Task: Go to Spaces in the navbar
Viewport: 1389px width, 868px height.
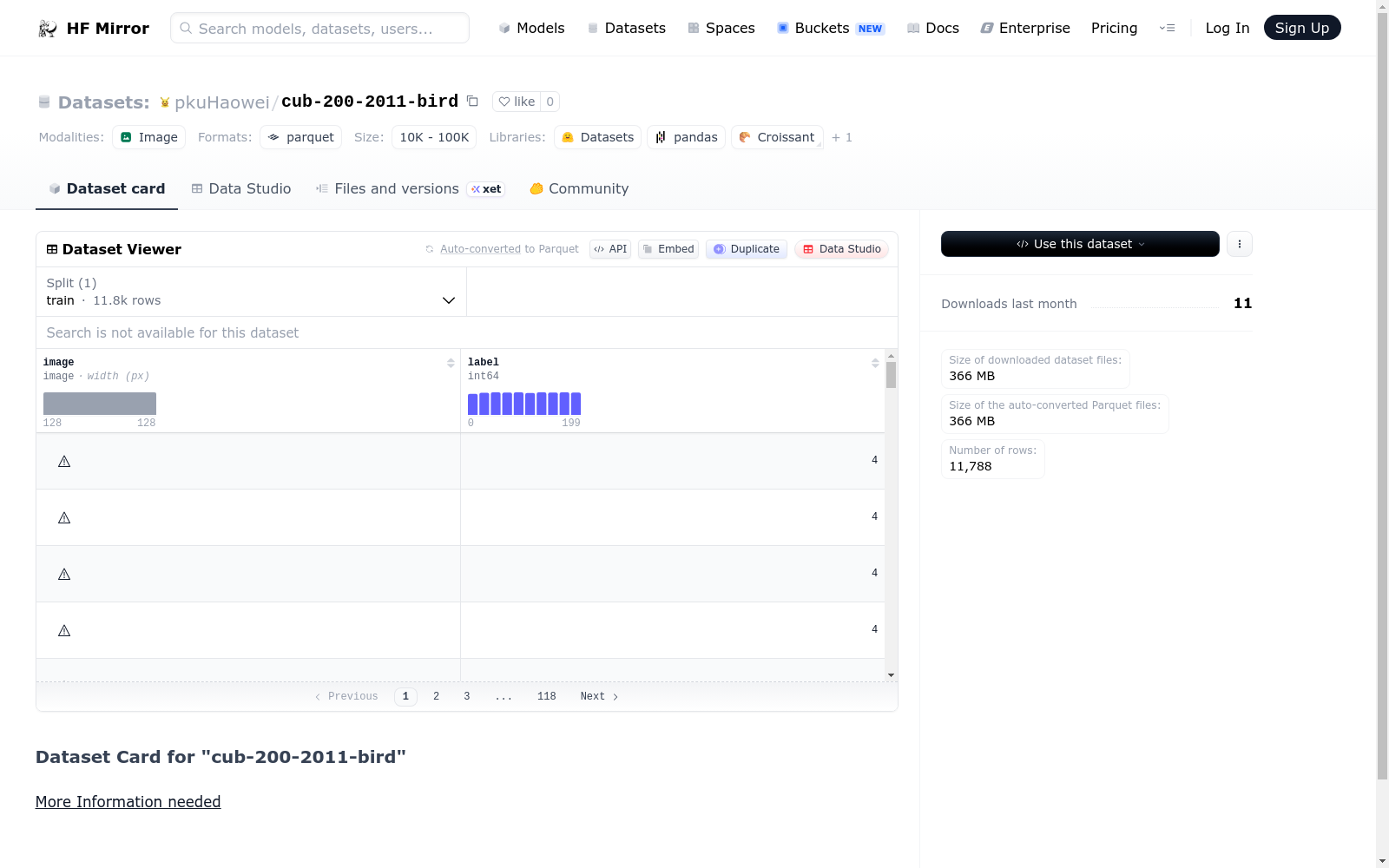Action: click(721, 28)
